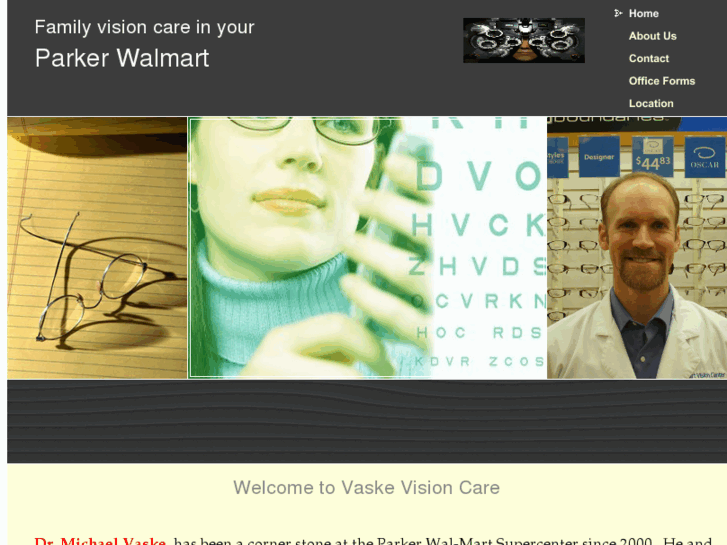Click the HVCK row on eye chart
Image resolution: width=727 pixels, height=545 pixels.
[x=478, y=226]
